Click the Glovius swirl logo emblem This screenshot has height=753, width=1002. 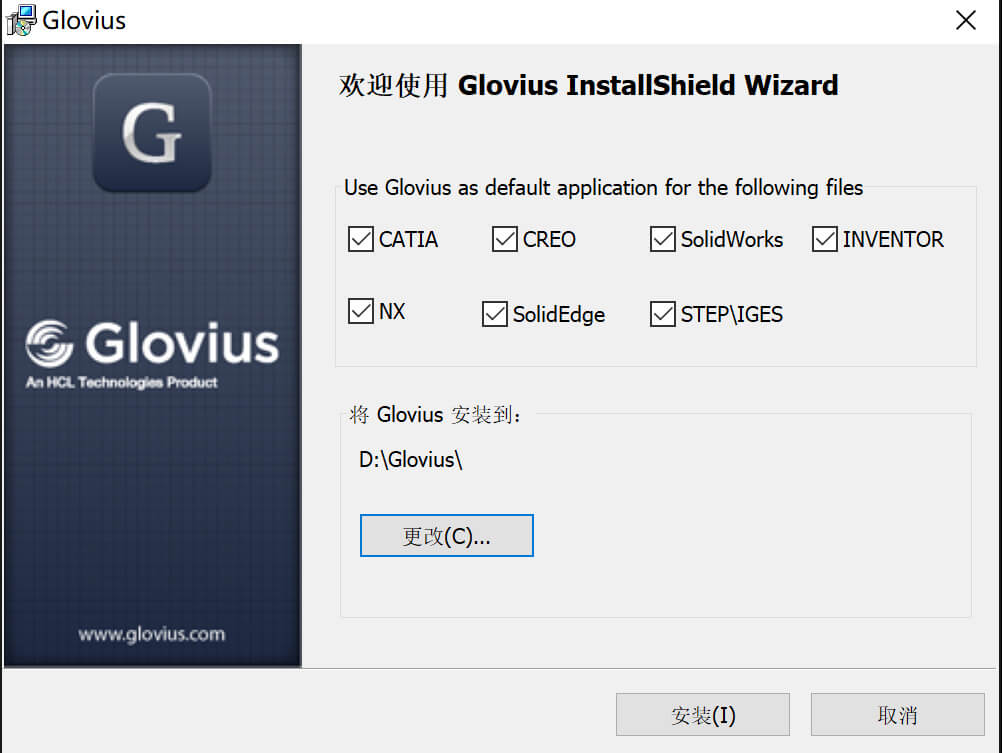(49, 344)
